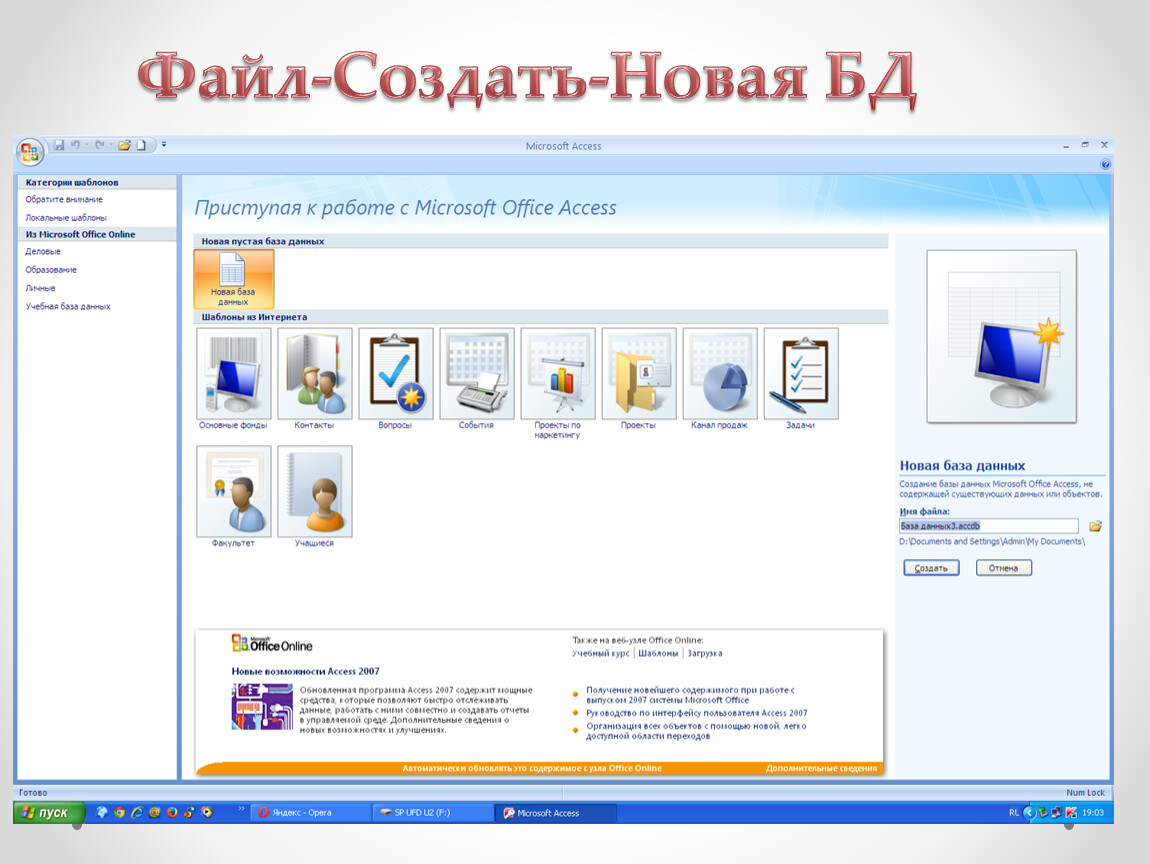Click the file name field 'База данных3.accdb'

989,526
